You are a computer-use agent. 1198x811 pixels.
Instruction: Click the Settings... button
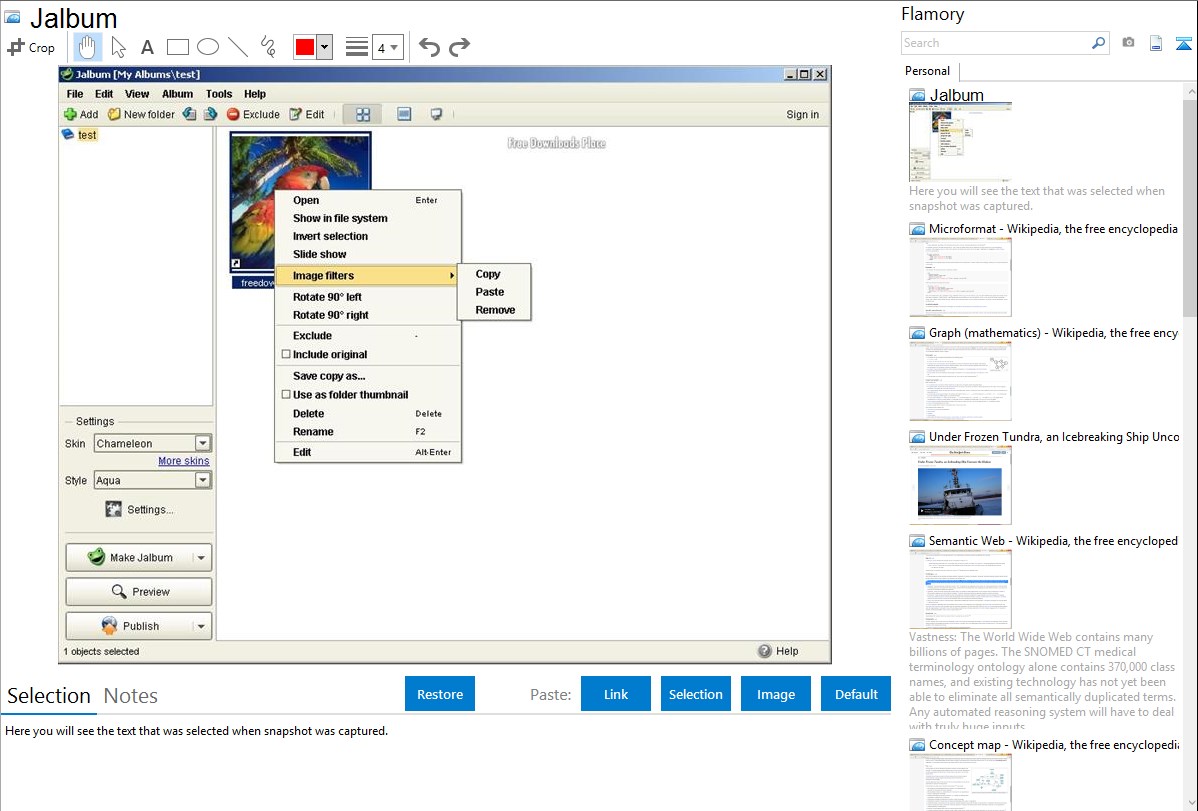pos(139,510)
